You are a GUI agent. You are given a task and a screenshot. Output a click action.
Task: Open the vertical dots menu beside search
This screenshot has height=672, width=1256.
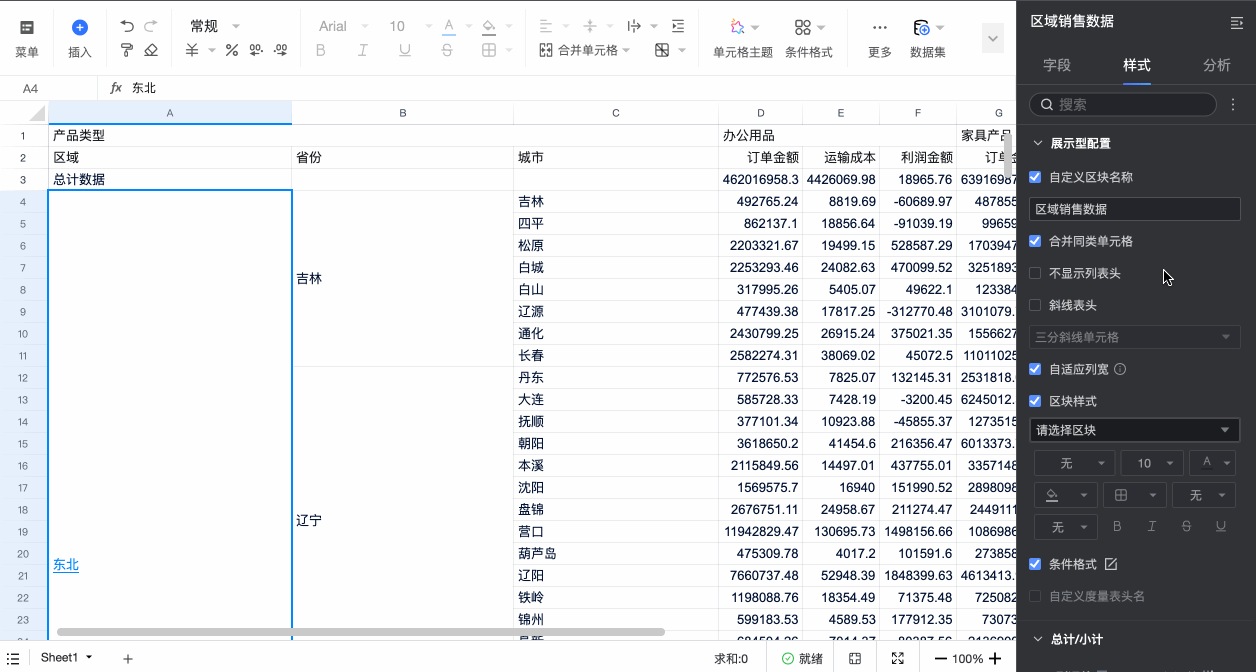click(x=1233, y=104)
